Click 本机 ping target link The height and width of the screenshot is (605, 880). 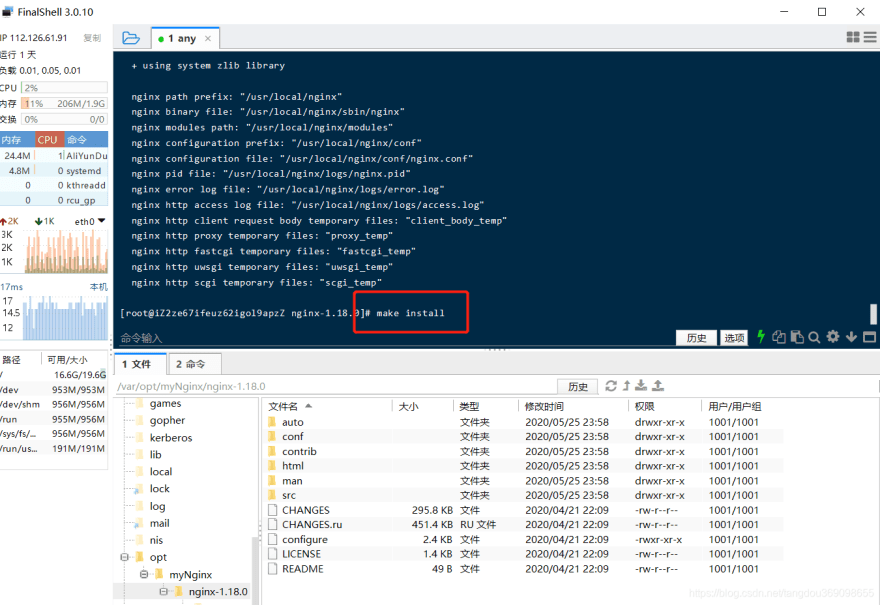click(x=98, y=287)
